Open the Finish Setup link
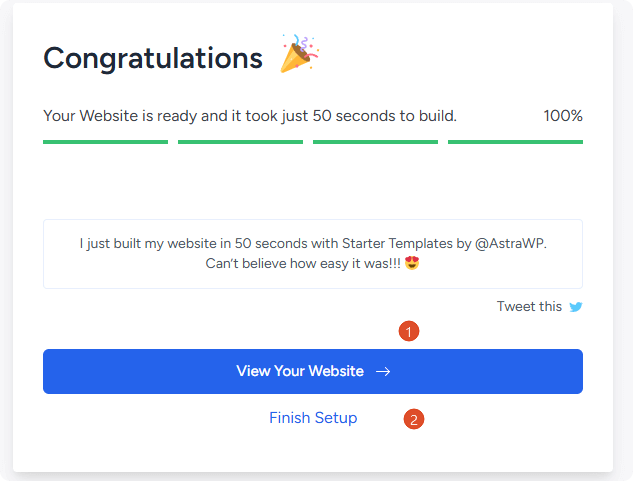Screen dimensions: 633x481 (313, 418)
